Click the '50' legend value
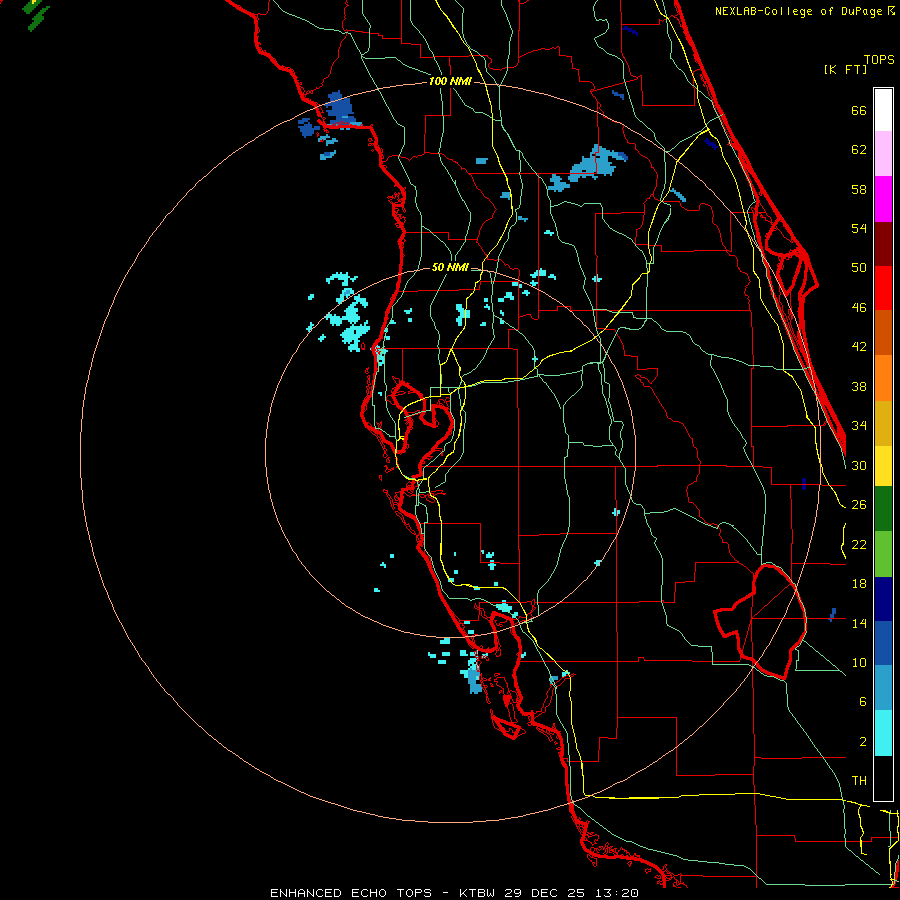This screenshot has width=900, height=900. [859, 268]
